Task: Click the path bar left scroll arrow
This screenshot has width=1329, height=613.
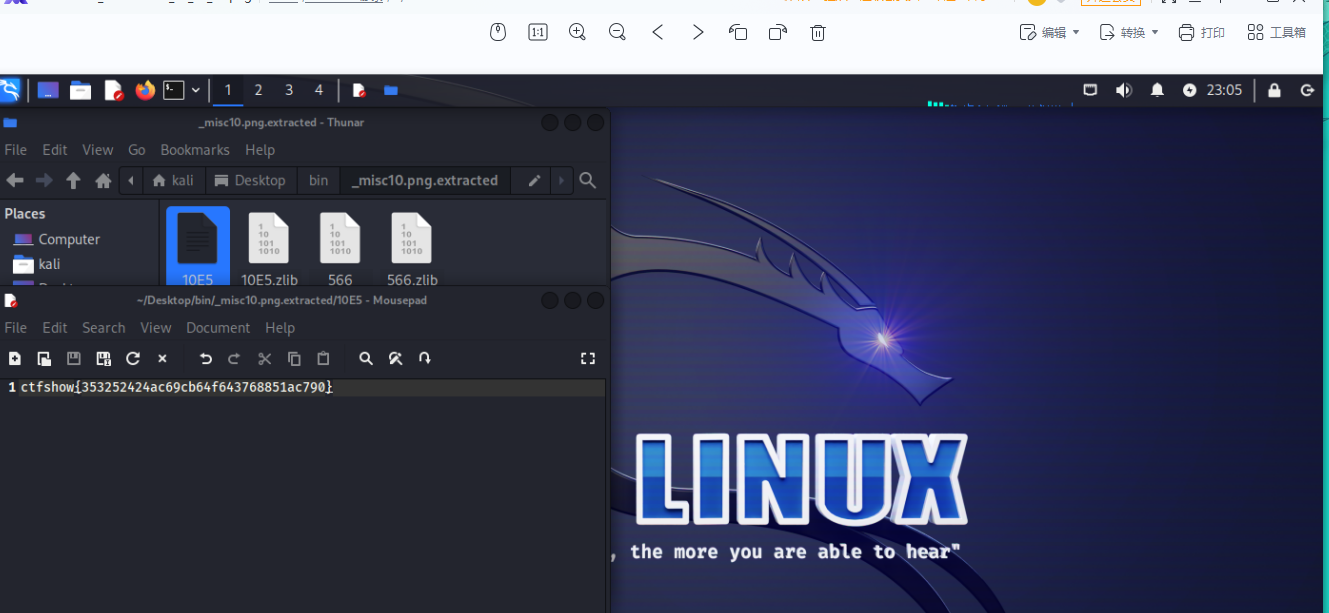Action: [131, 181]
